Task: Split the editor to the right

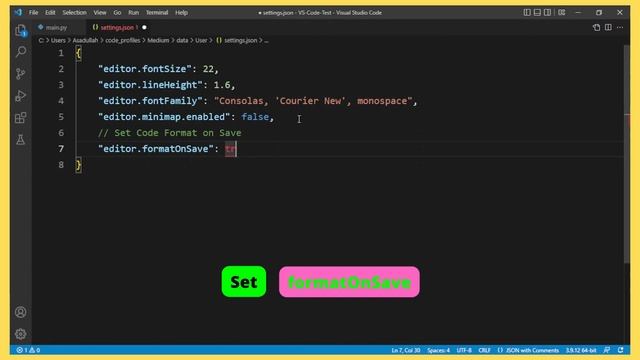Action: (608, 27)
